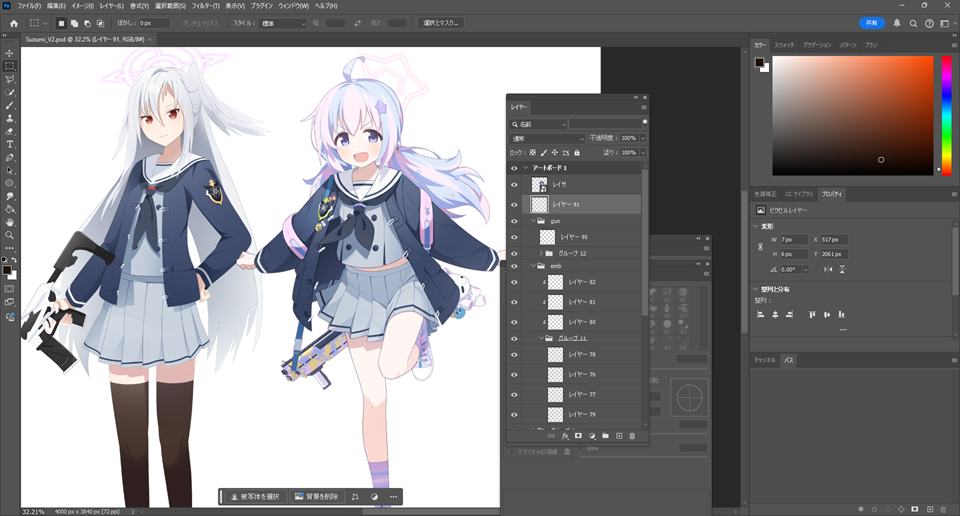Toggle visibility of the gun group
The image size is (960, 516).
coord(514,220)
